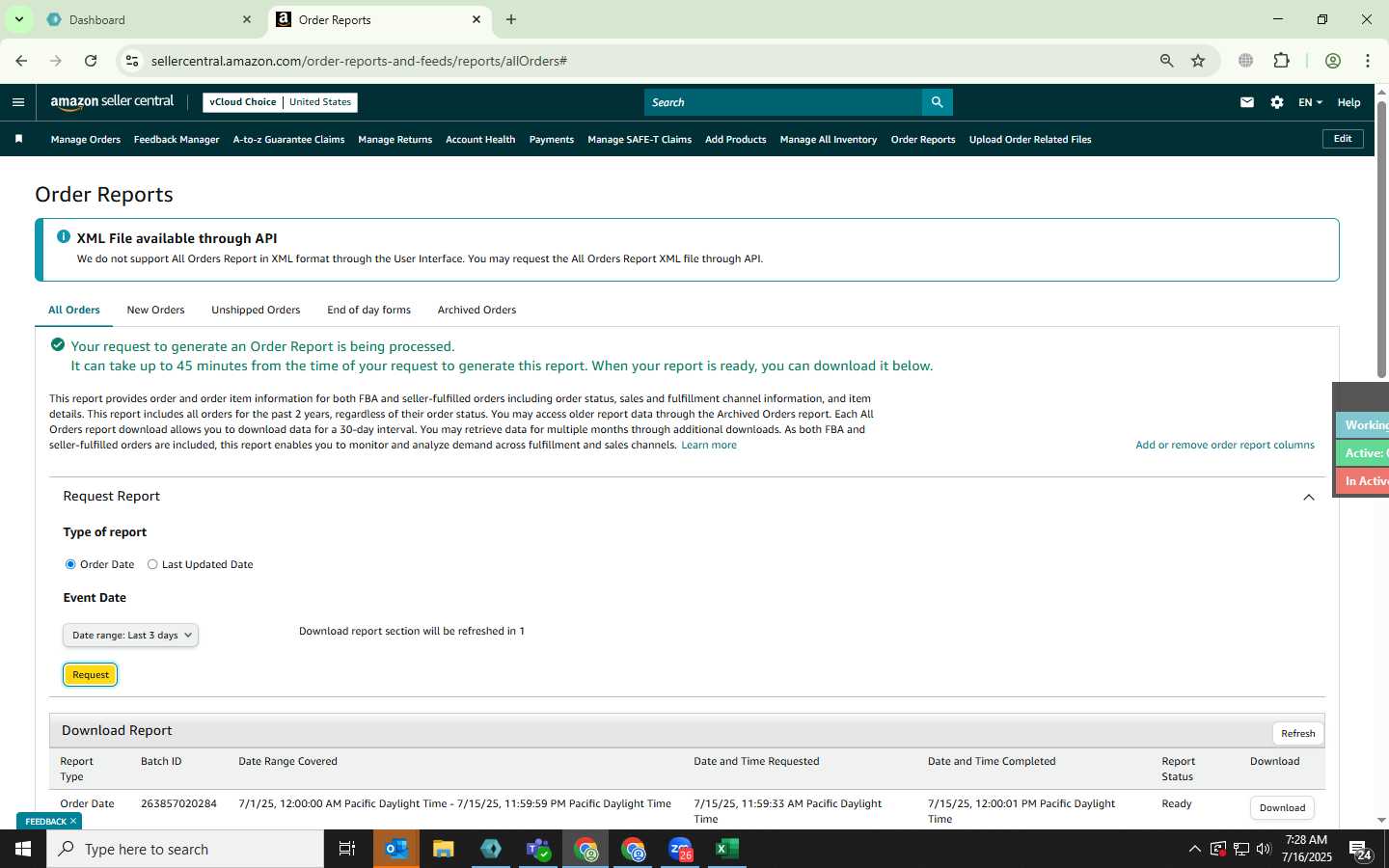Click Add or remove order report columns
This screenshot has width=1389, height=868.
click(1225, 445)
